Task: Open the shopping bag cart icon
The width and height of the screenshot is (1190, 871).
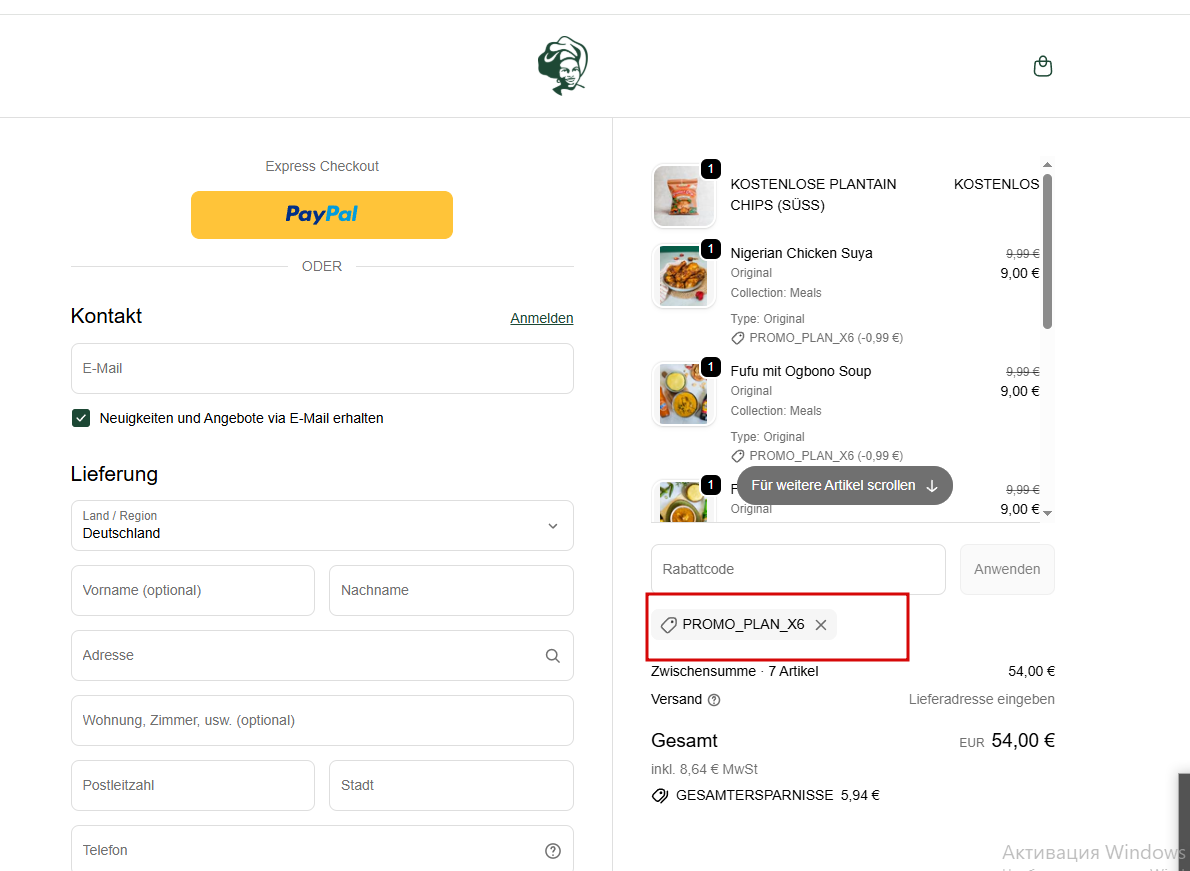Action: pyautogui.click(x=1043, y=66)
